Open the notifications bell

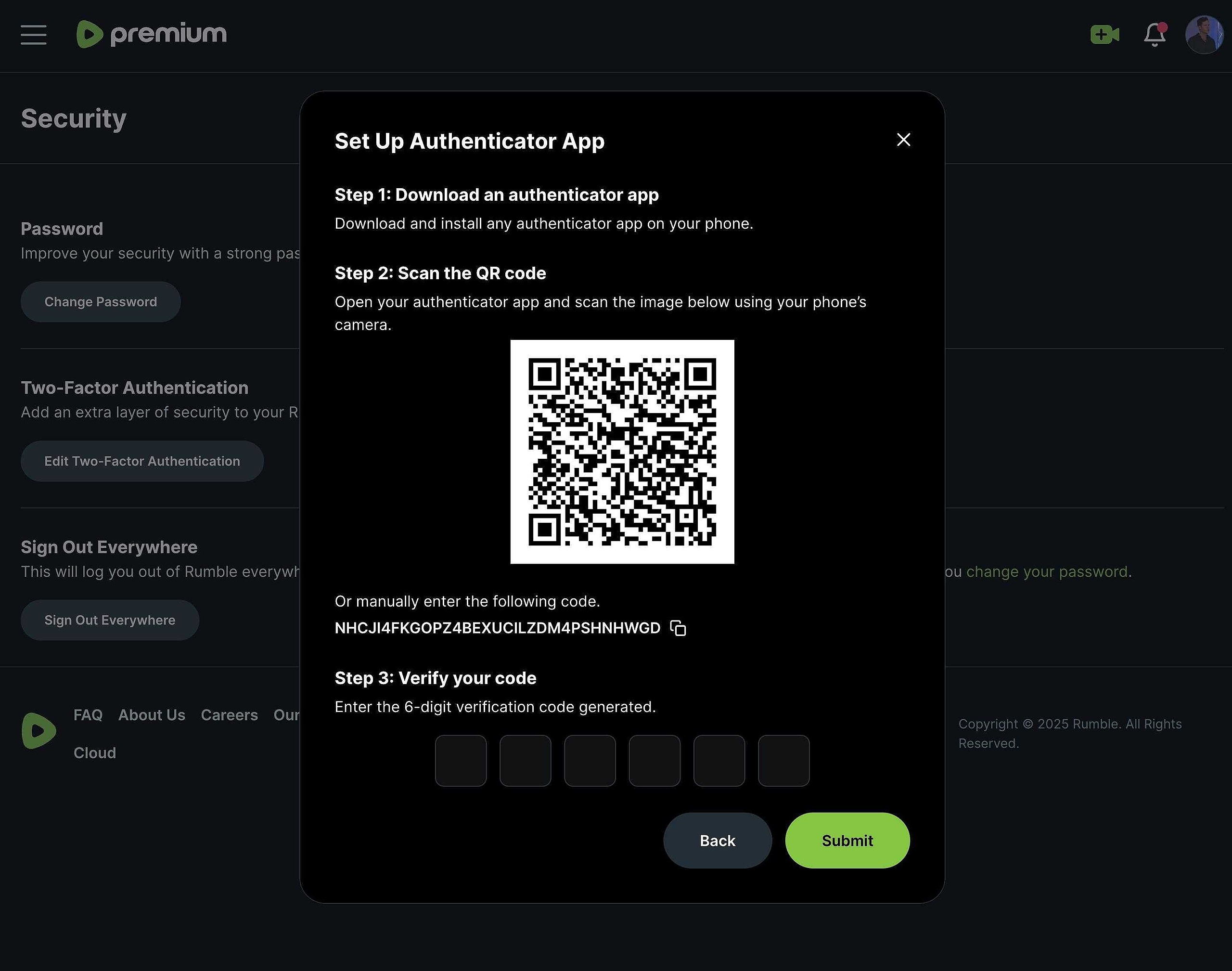pos(1154,35)
